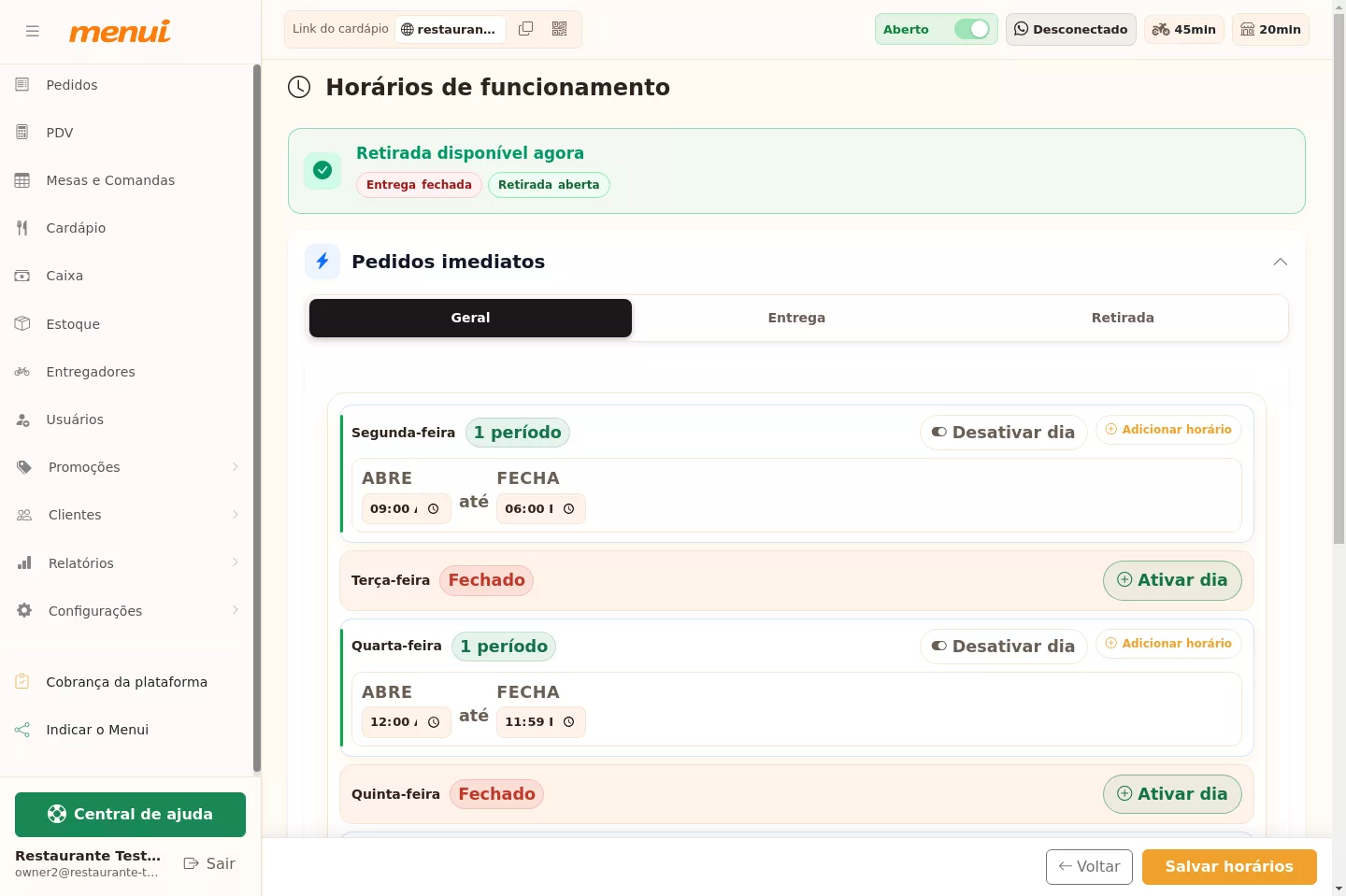1346x896 pixels.
Task: Click the green check icon in status banner
Action: 322,170
